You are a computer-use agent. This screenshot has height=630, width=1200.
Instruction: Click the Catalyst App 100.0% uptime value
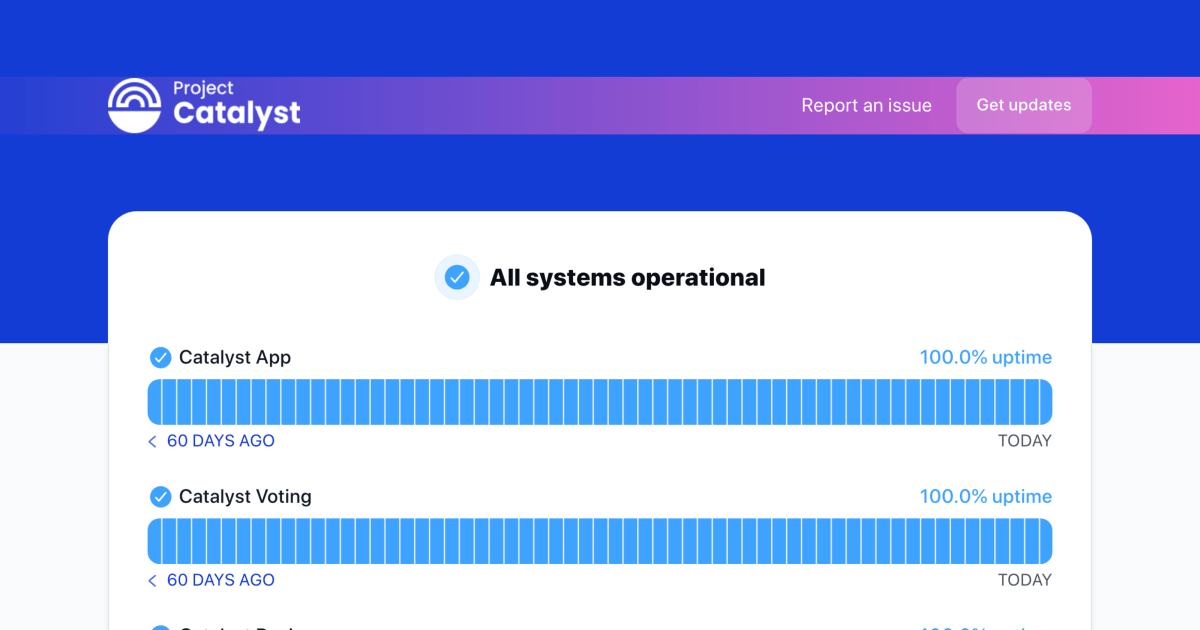pos(986,357)
